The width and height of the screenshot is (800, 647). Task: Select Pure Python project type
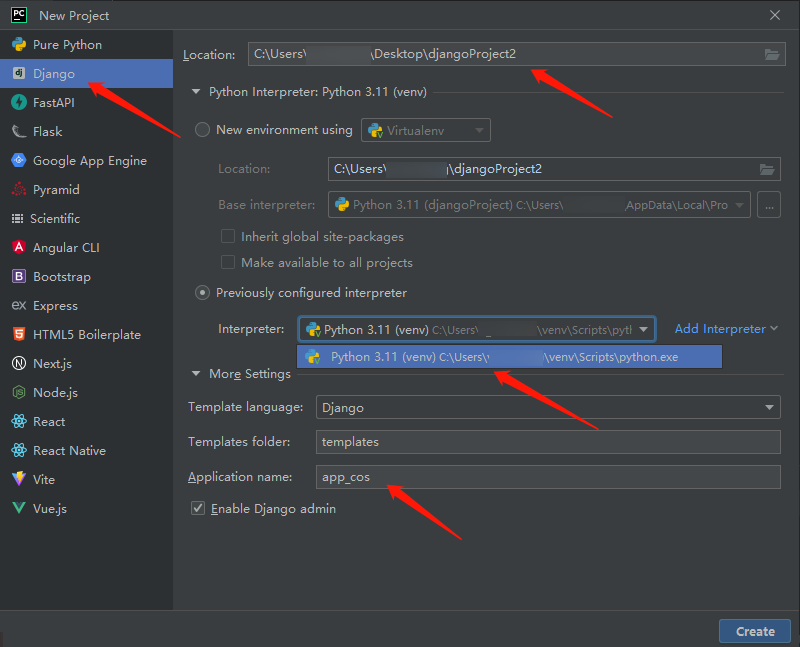click(86, 44)
